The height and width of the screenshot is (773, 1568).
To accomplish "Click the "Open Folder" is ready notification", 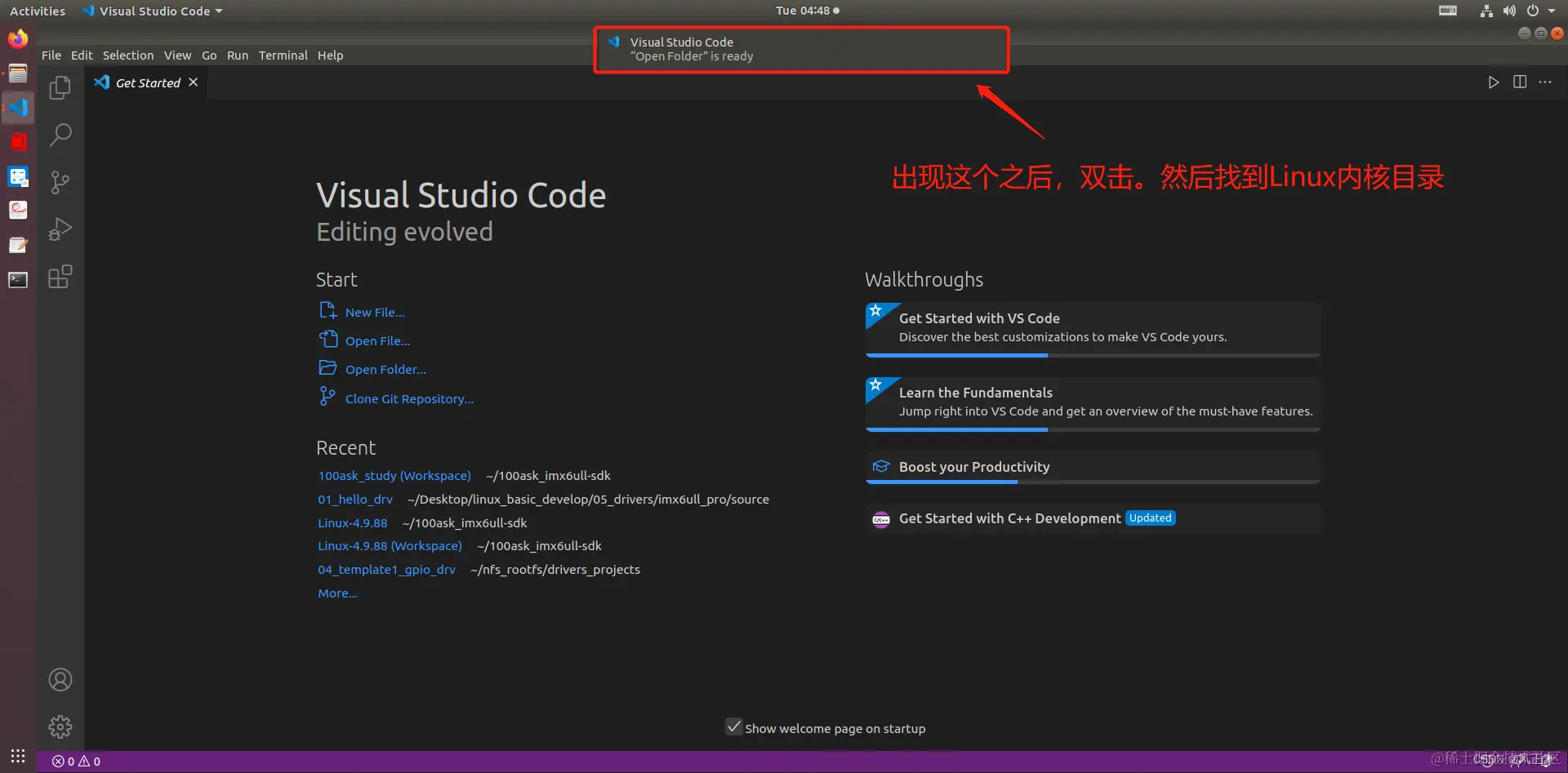I will [801, 50].
